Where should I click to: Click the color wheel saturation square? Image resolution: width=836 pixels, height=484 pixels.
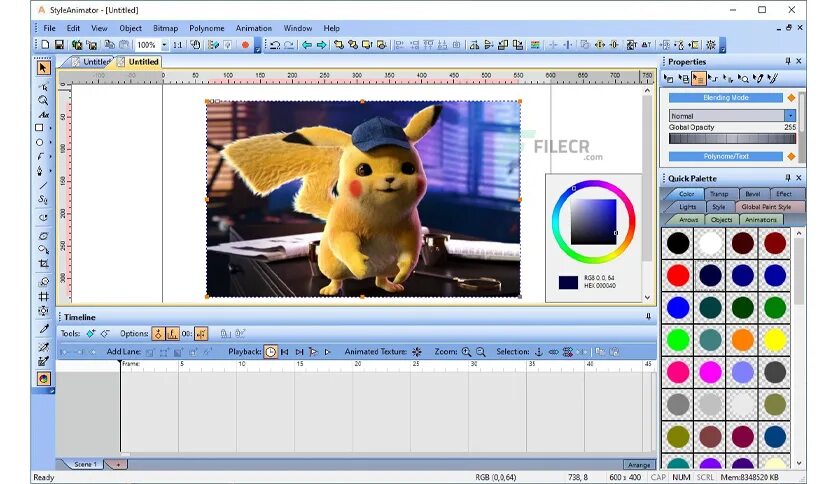pyautogui.click(x=593, y=222)
